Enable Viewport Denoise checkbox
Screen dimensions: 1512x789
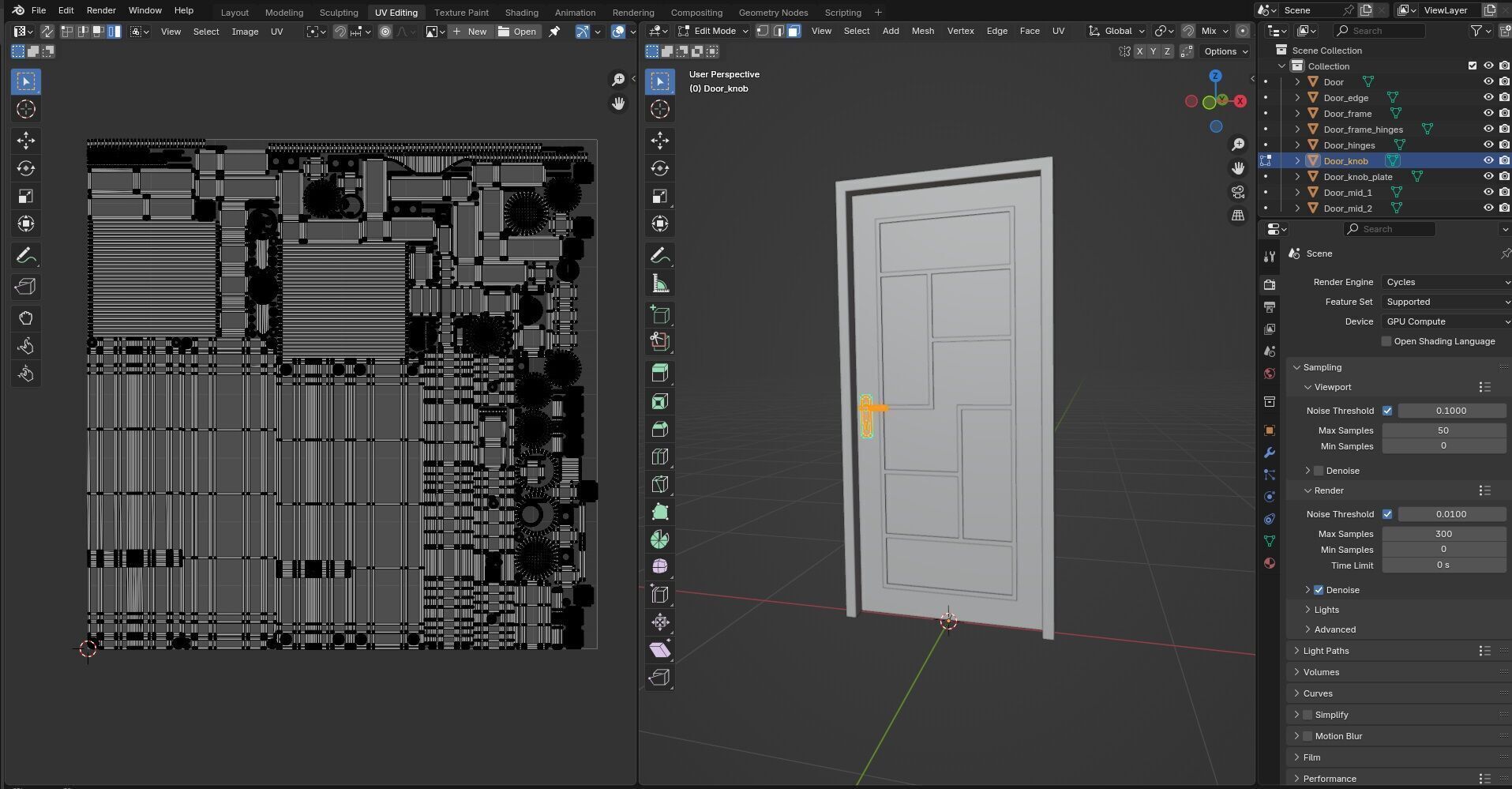tap(1319, 471)
